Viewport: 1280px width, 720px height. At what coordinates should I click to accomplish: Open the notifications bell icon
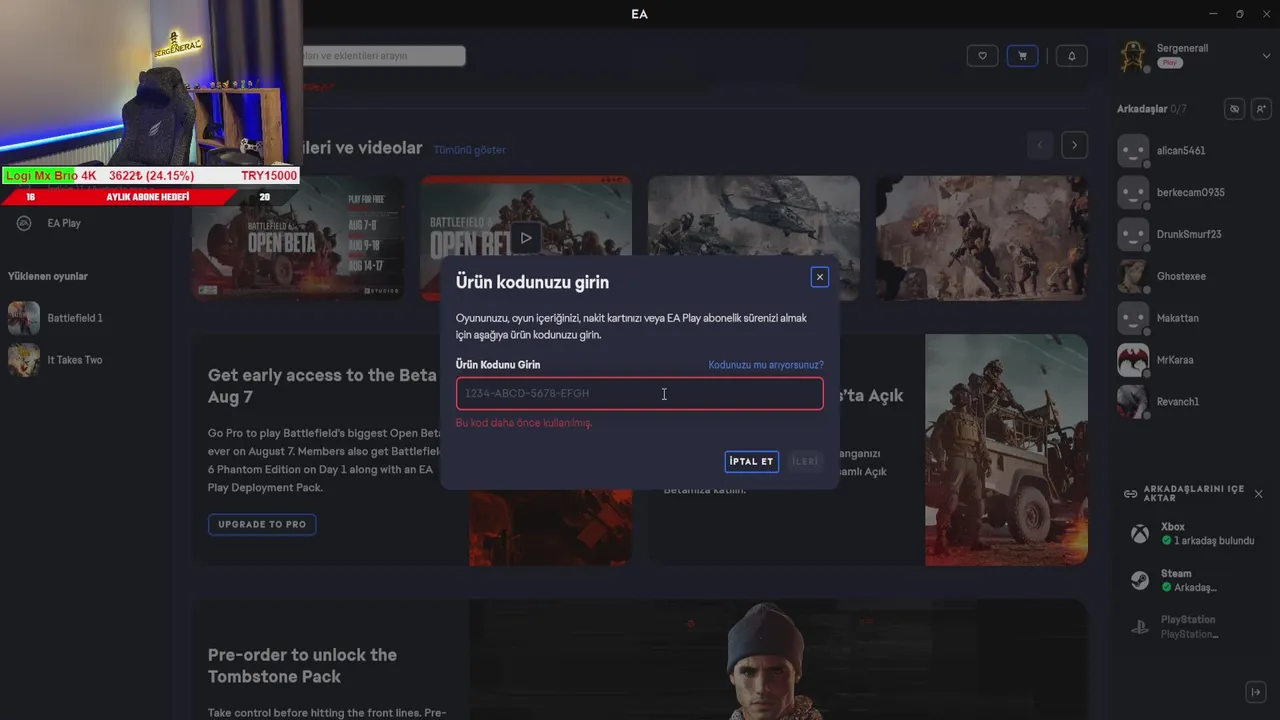point(1072,56)
